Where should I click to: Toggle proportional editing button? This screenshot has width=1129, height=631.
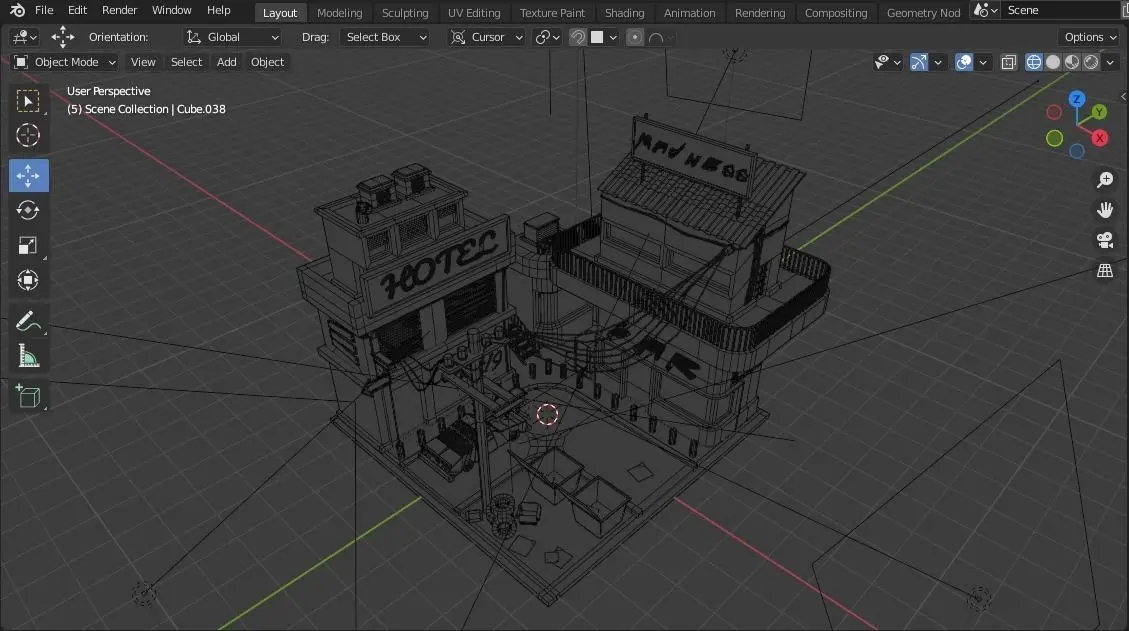[634, 37]
